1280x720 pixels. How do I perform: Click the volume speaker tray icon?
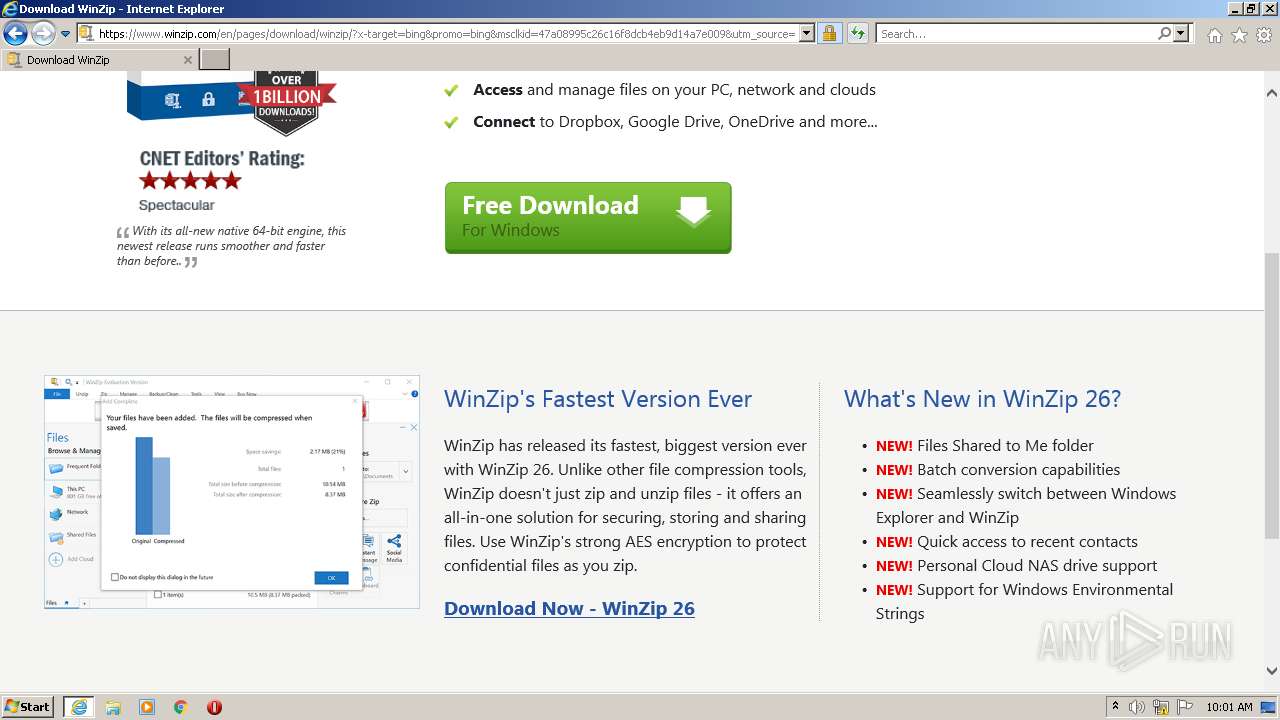1137,707
